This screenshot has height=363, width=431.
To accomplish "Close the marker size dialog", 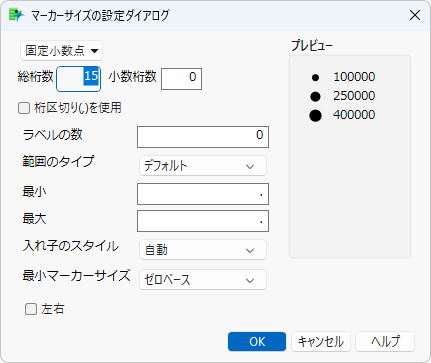I will click(415, 15).
